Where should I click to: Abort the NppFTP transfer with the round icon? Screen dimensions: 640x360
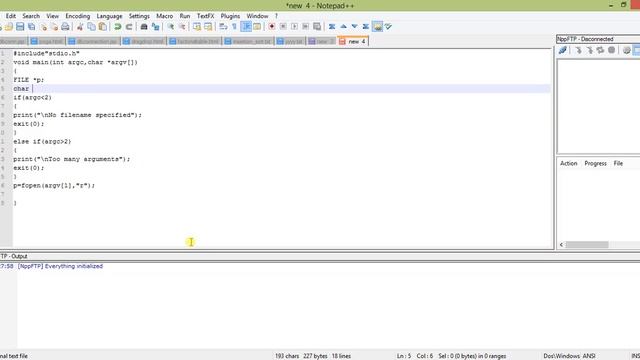click(x=611, y=50)
